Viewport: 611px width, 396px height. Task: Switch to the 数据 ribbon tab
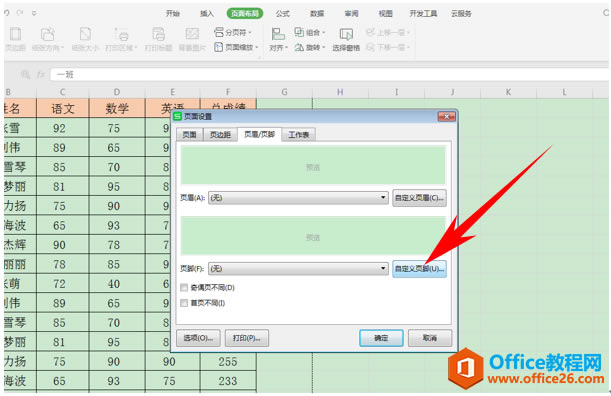[x=317, y=14]
